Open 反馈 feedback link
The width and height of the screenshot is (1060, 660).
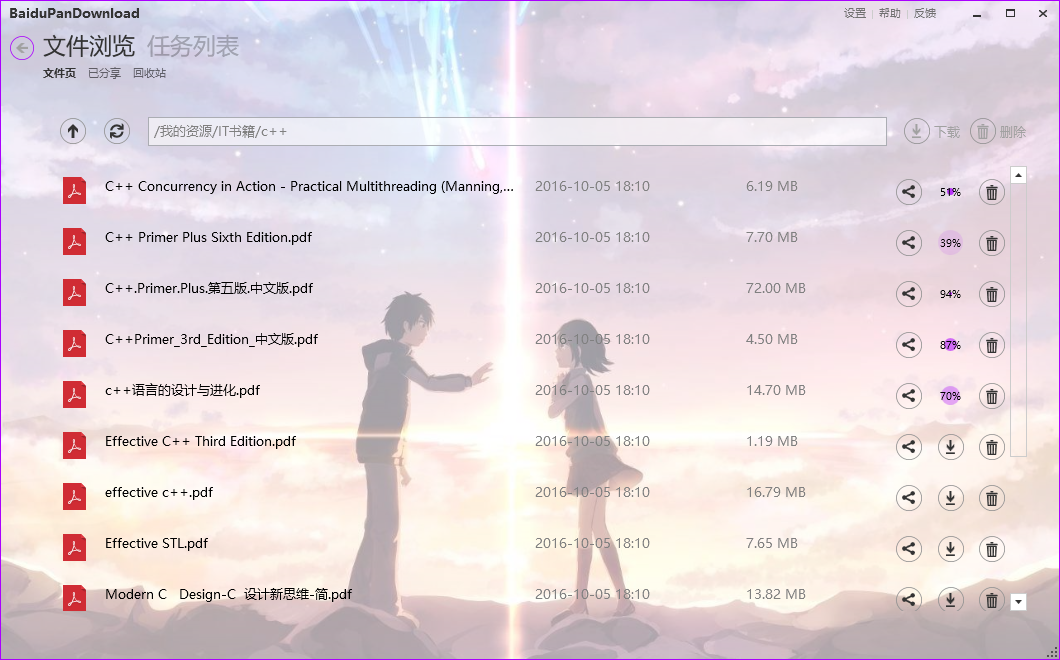[x=925, y=13]
